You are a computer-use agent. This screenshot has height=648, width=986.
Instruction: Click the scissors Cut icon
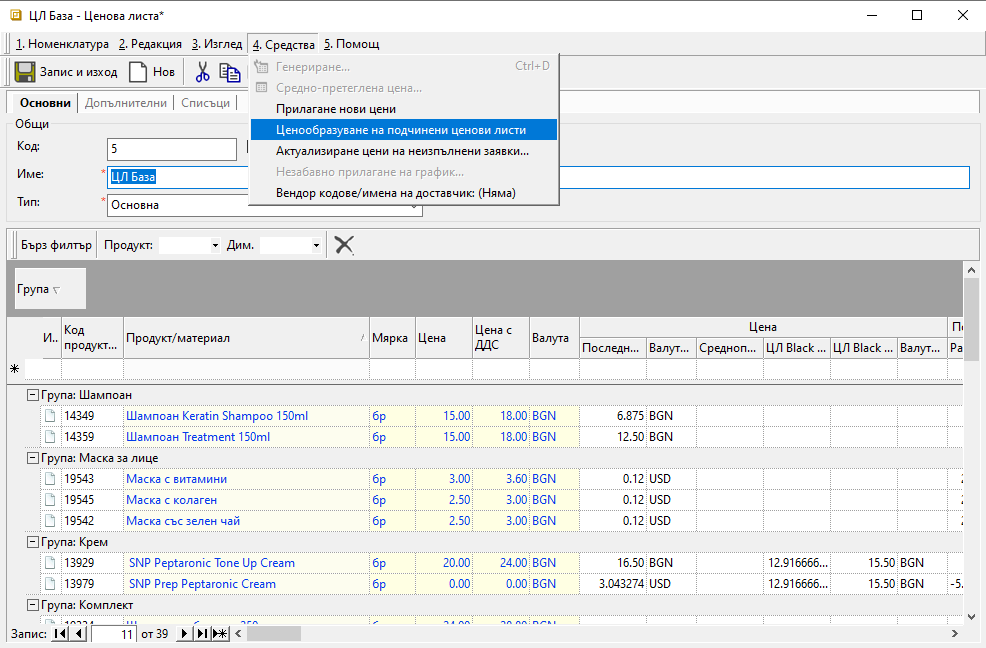point(203,72)
